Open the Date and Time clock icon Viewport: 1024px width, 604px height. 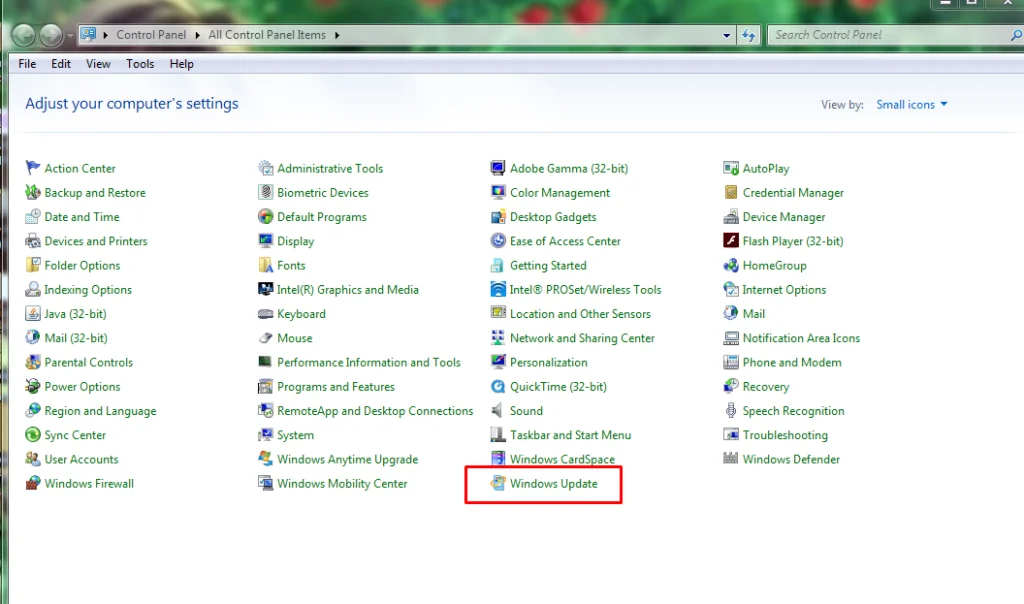point(33,216)
